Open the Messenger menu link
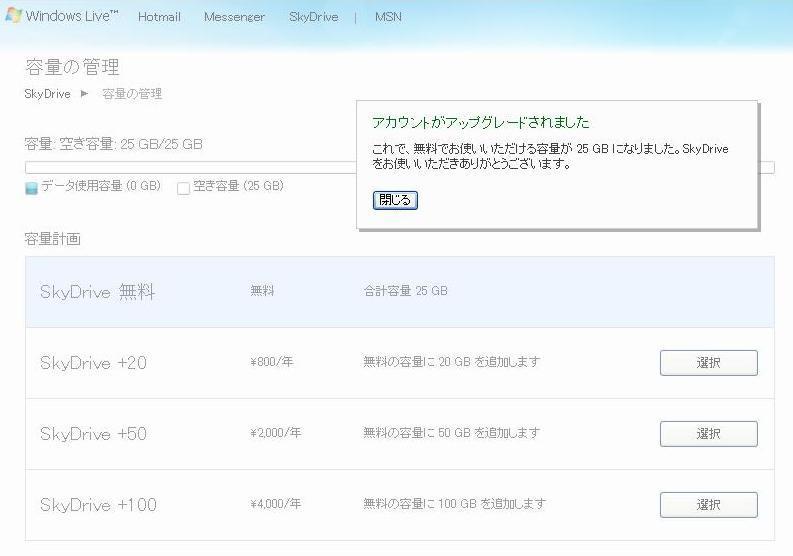This screenshot has height=556, width=793. point(234,17)
